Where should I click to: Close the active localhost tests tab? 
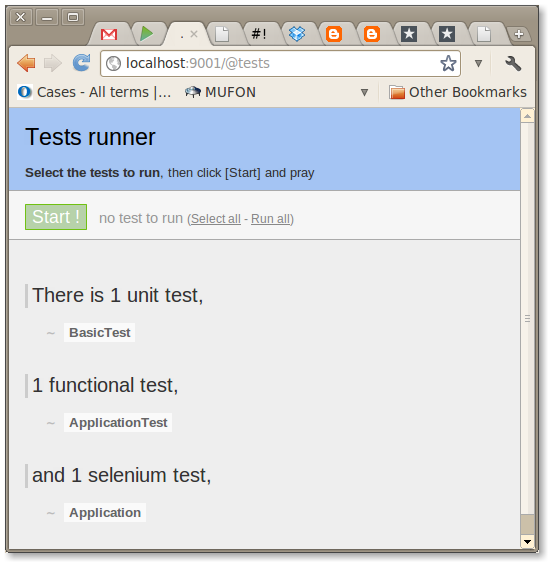tap(194, 34)
